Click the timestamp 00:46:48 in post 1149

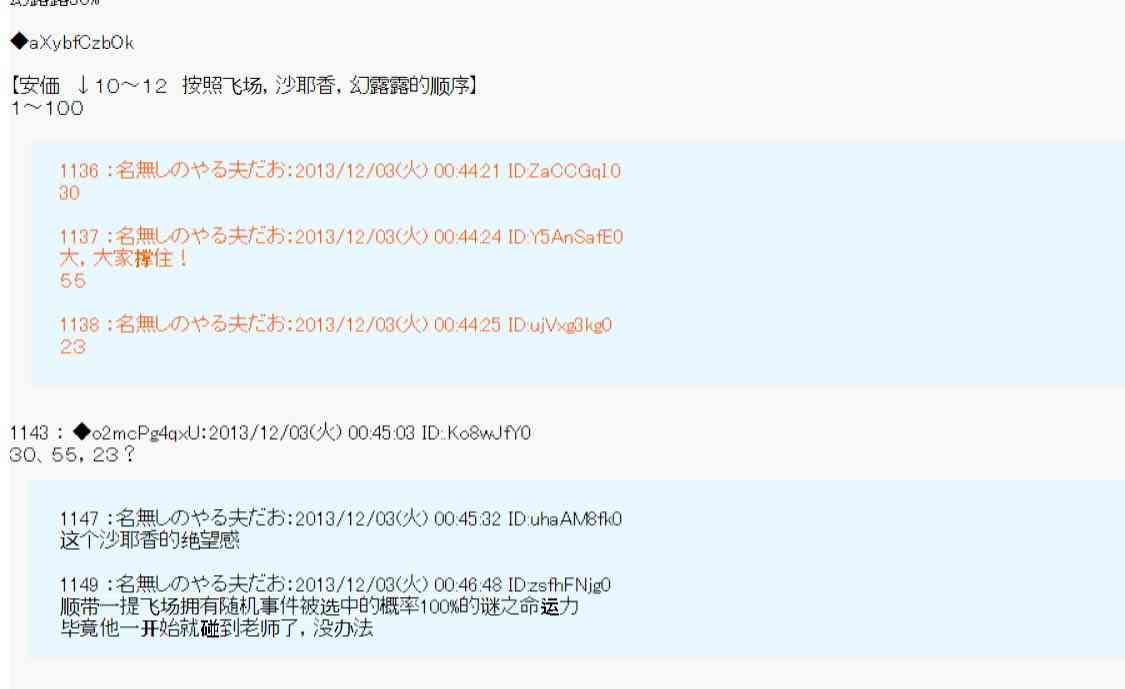click(467, 585)
